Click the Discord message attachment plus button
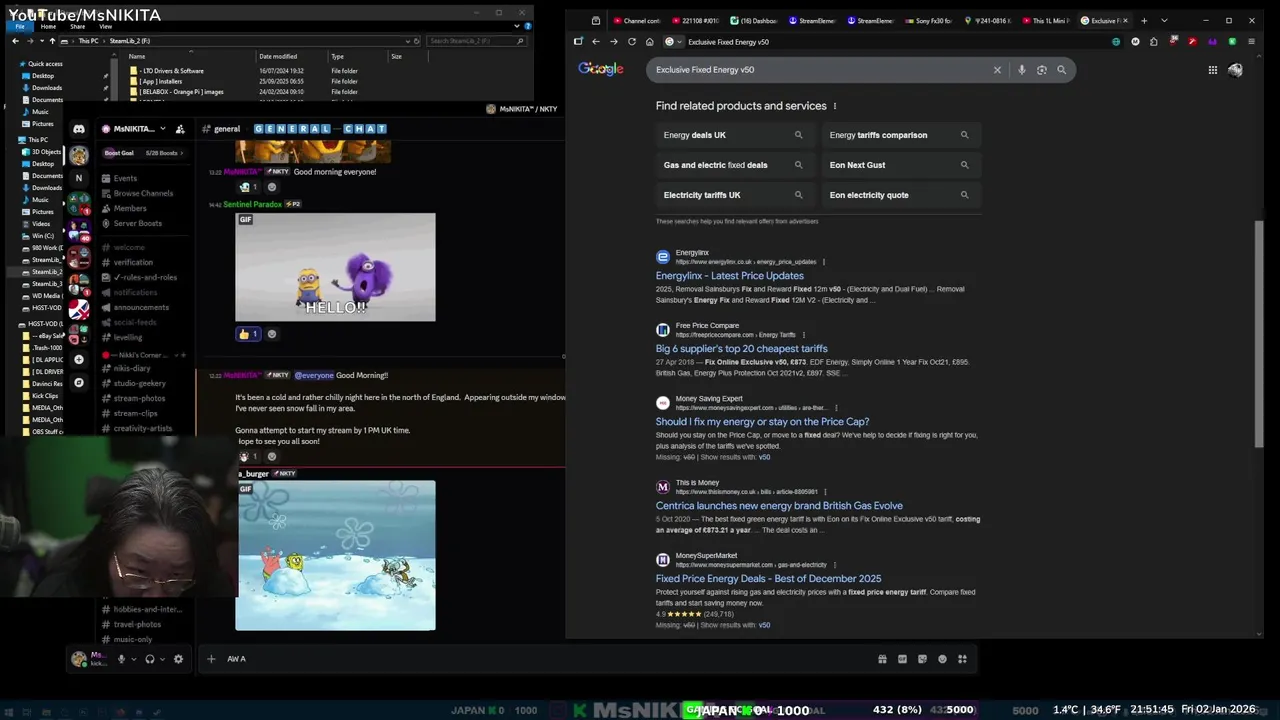 (211, 659)
